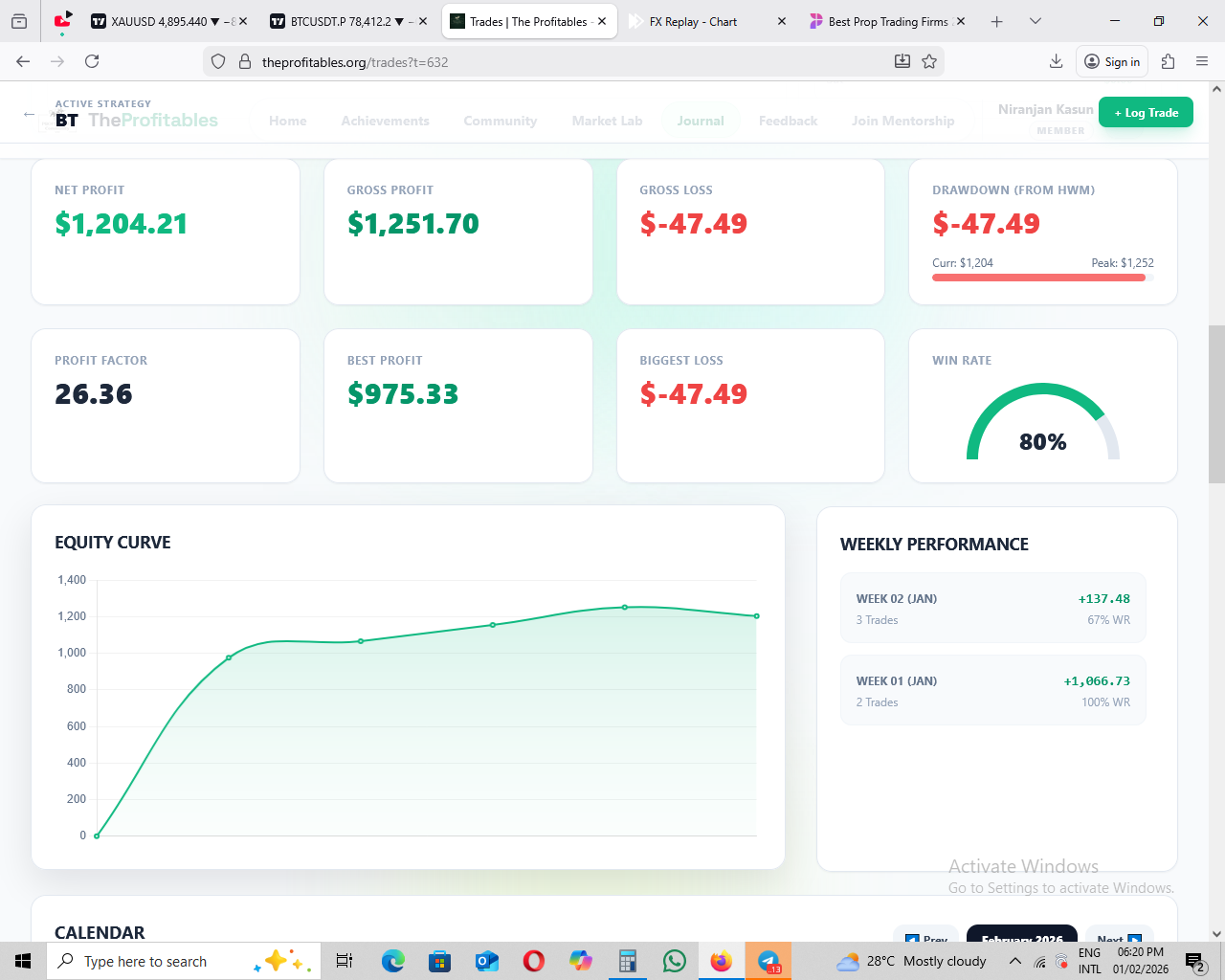Click the install-app icon in address bar
Screen dimensions: 1225x980
click(902, 61)
